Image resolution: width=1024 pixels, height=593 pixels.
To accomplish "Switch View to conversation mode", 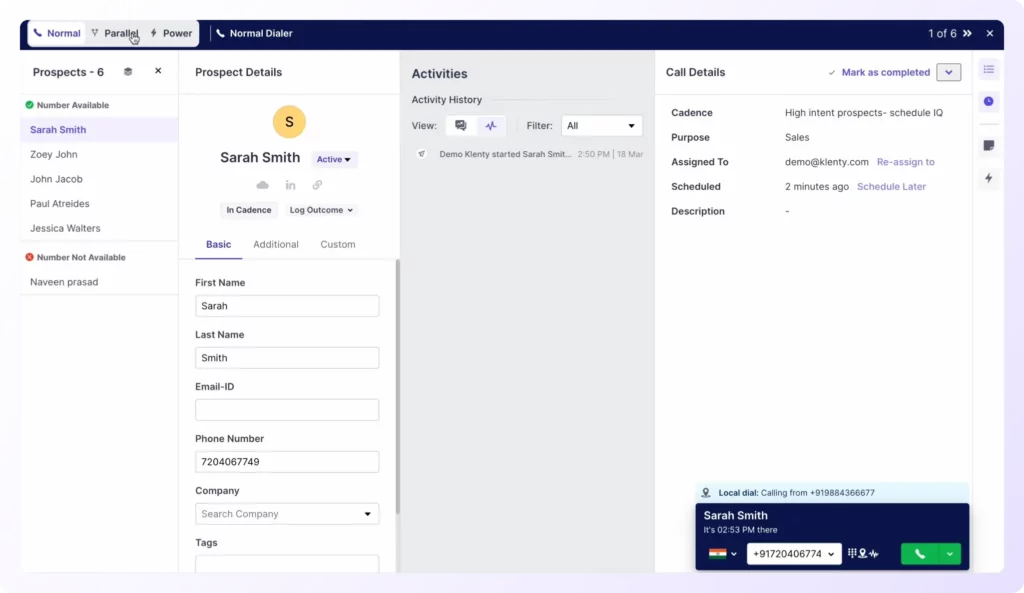I will (x=461, y=126).
